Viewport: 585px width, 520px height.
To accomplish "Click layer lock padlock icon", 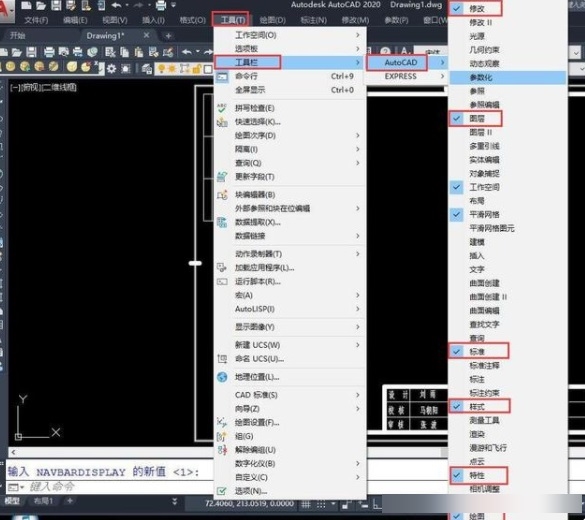I will tap(197, 69).
